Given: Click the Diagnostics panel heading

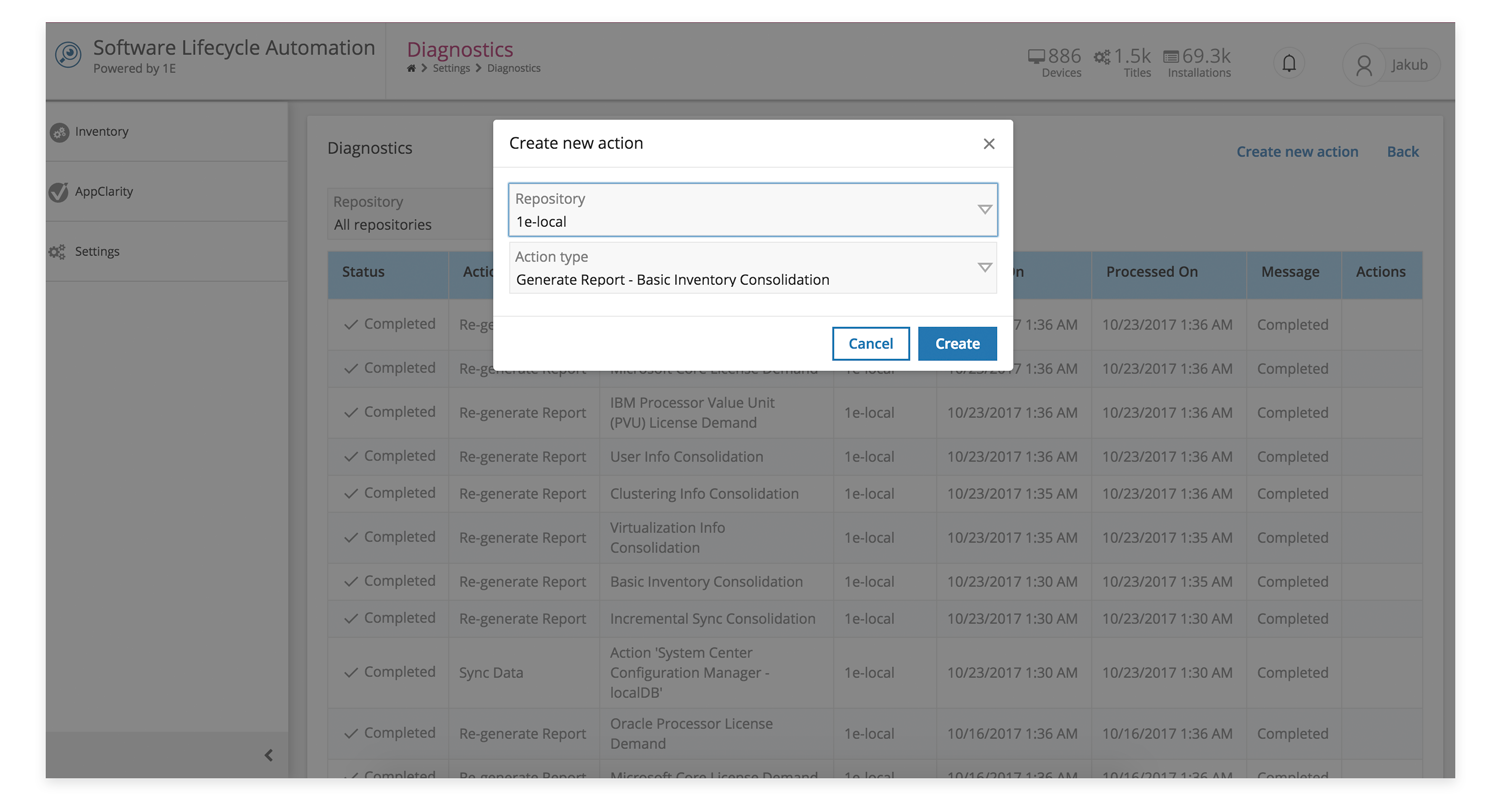Looking at the screenshot, I should pyautogui.click(x=370, y=148).
